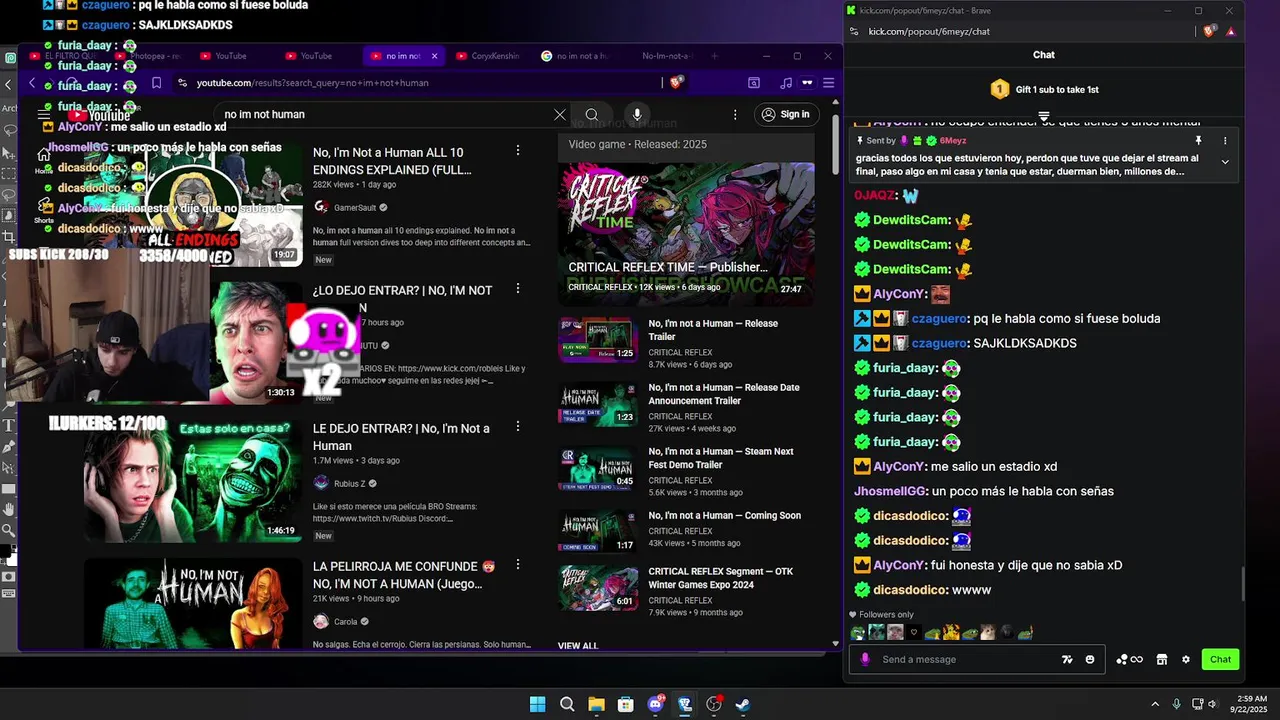Open the GamerSault channel link
This screenshot has width=1280, height=720.
355,208
